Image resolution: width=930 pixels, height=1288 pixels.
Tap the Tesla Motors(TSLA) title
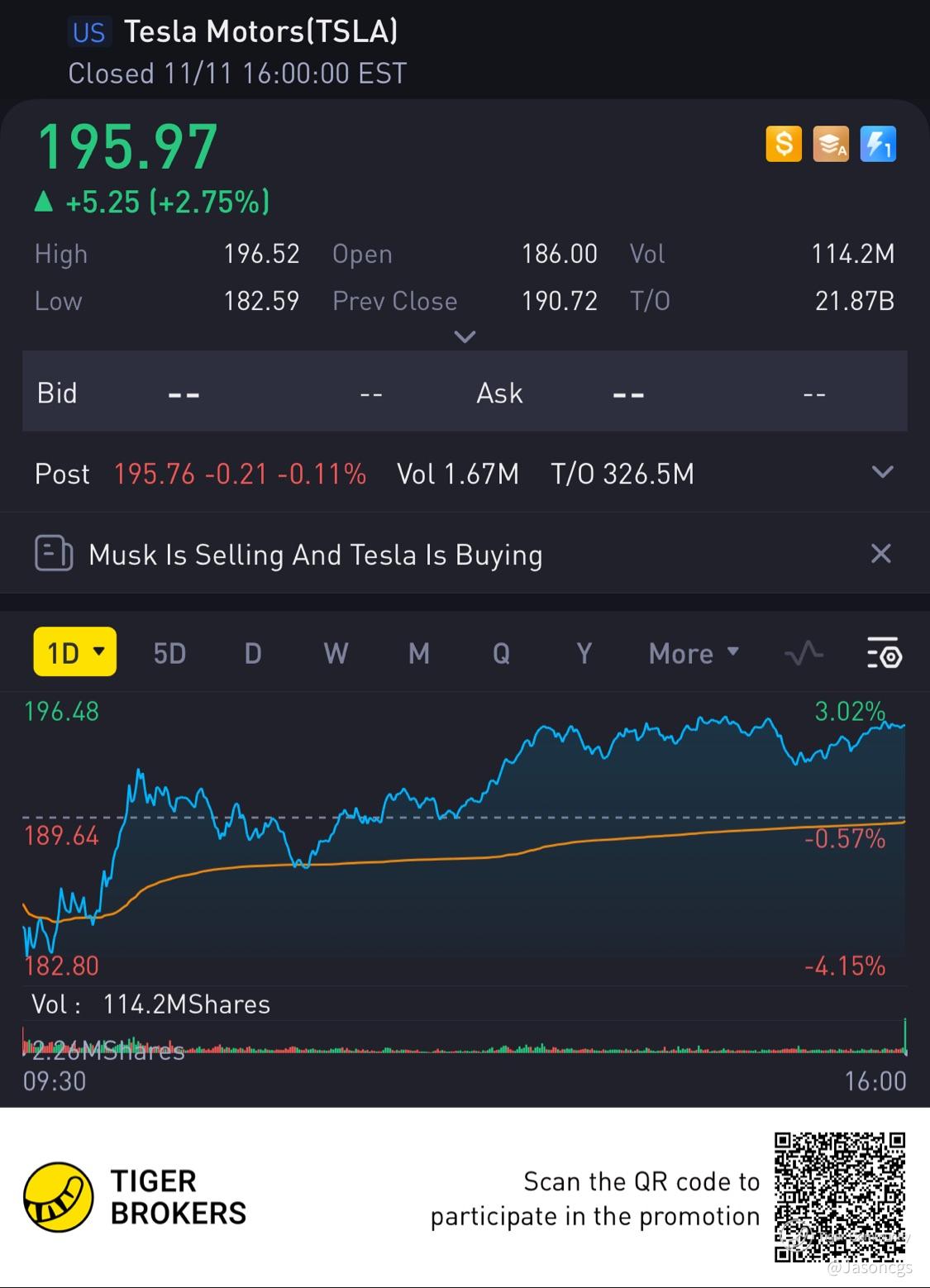(261, 31)
